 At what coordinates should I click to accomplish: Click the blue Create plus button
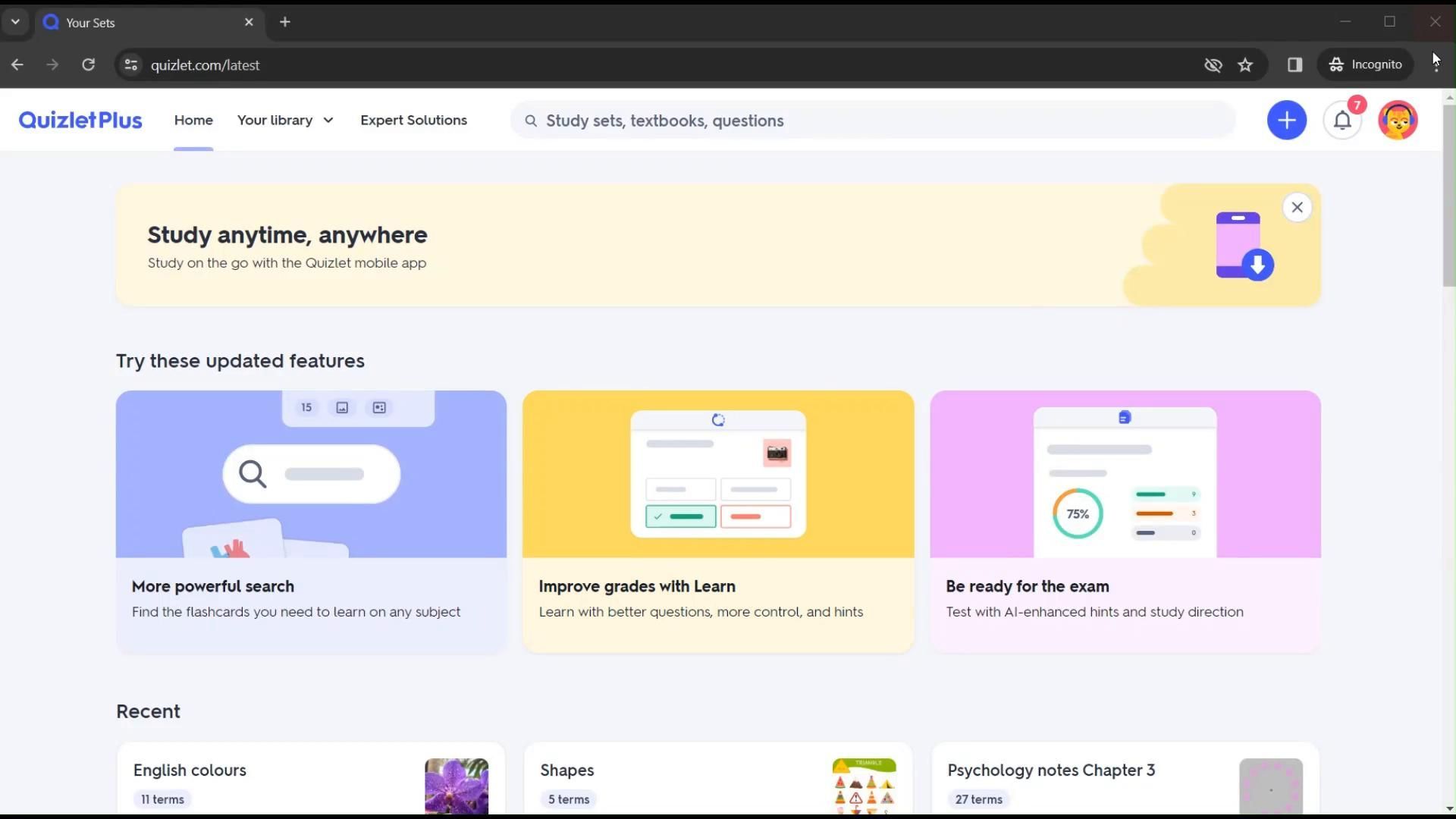(x=1286, y=121)
